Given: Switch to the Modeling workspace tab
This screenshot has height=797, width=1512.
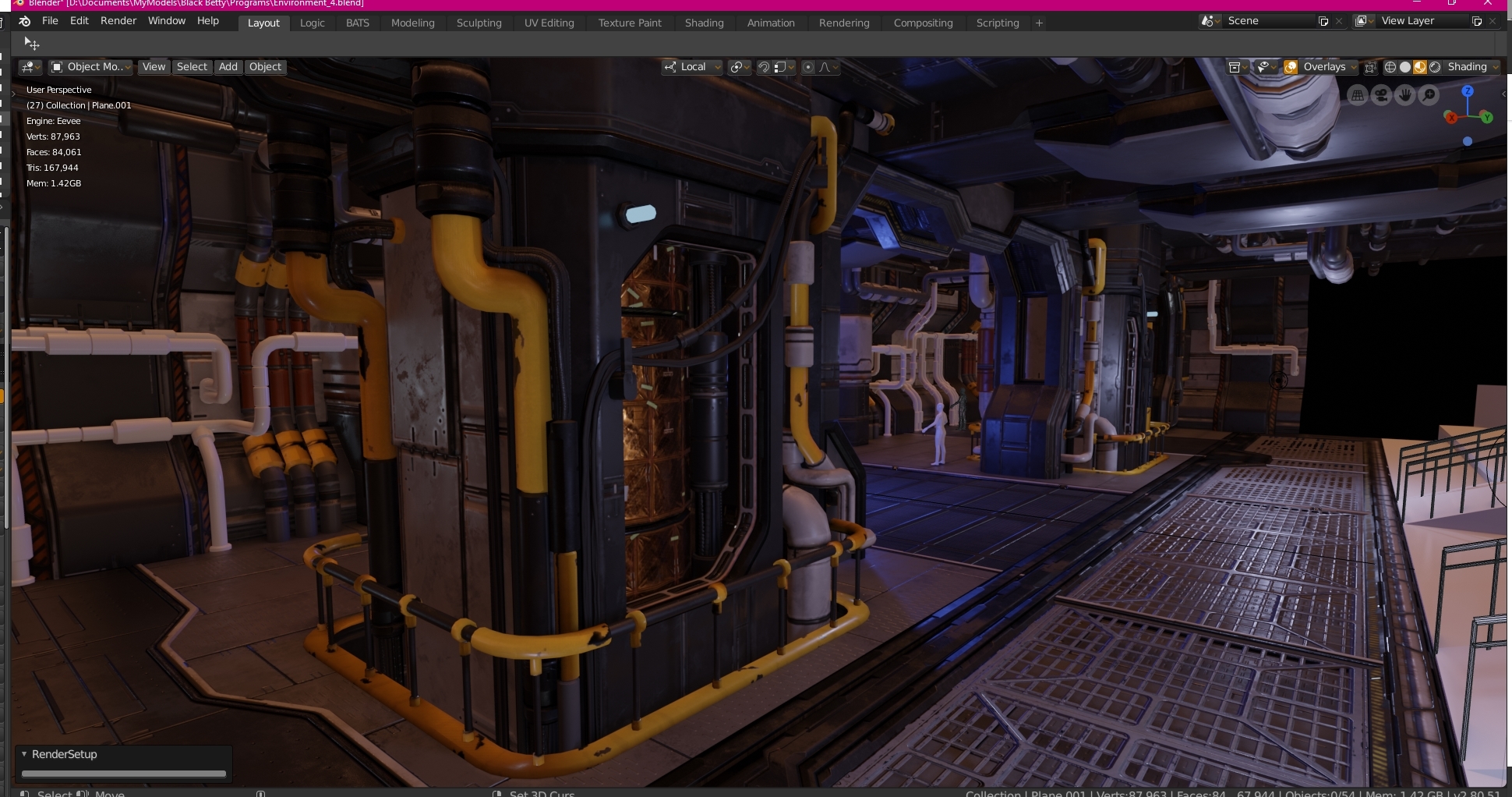Looking at the screenshot, I should click(x=413, y=23).
